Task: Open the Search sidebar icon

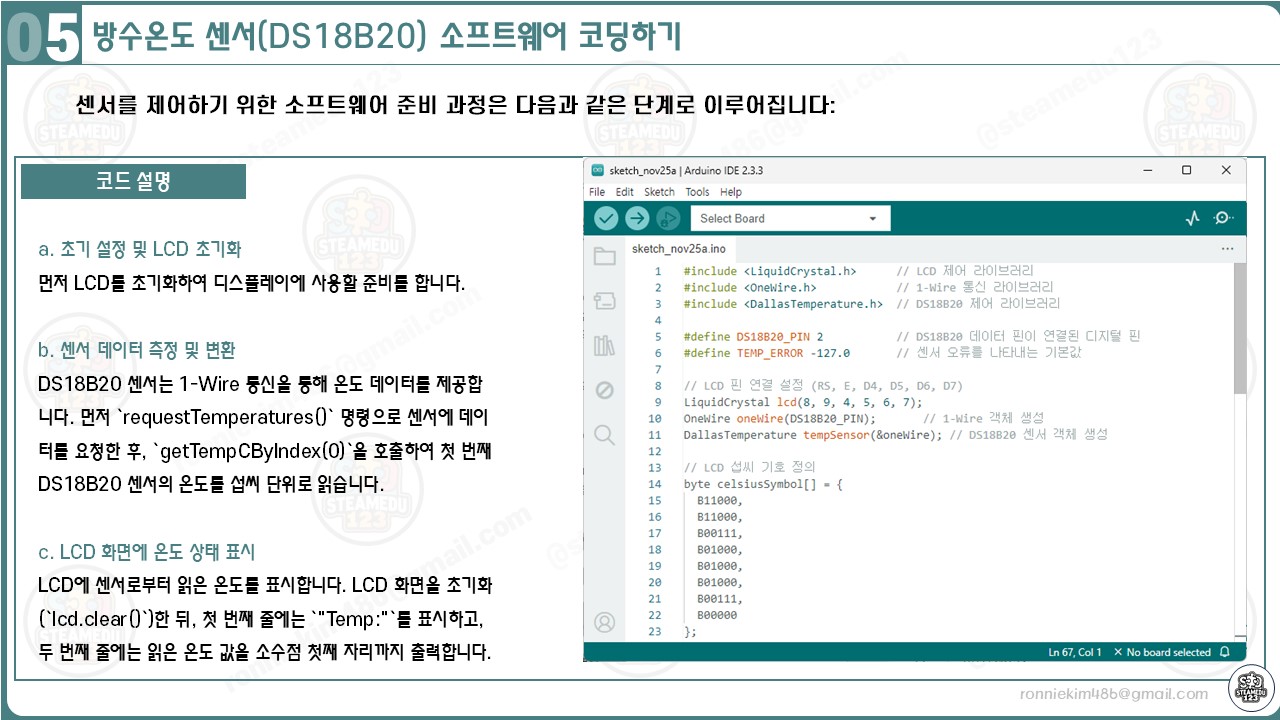Action: point(604,435)
